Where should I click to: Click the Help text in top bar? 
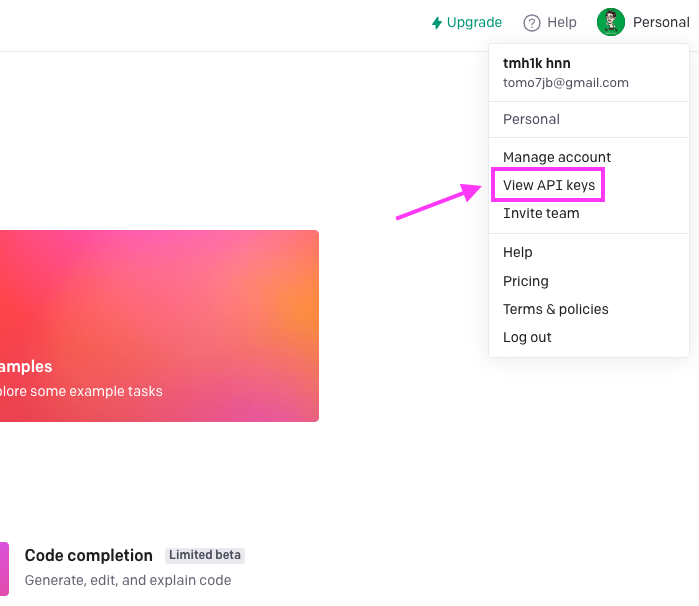[562, 22]
